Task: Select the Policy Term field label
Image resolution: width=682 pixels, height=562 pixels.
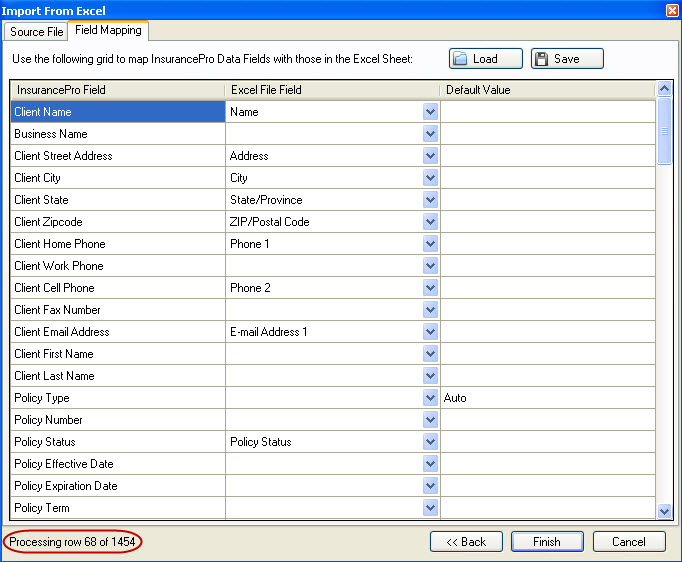Action: coord(42,508)
